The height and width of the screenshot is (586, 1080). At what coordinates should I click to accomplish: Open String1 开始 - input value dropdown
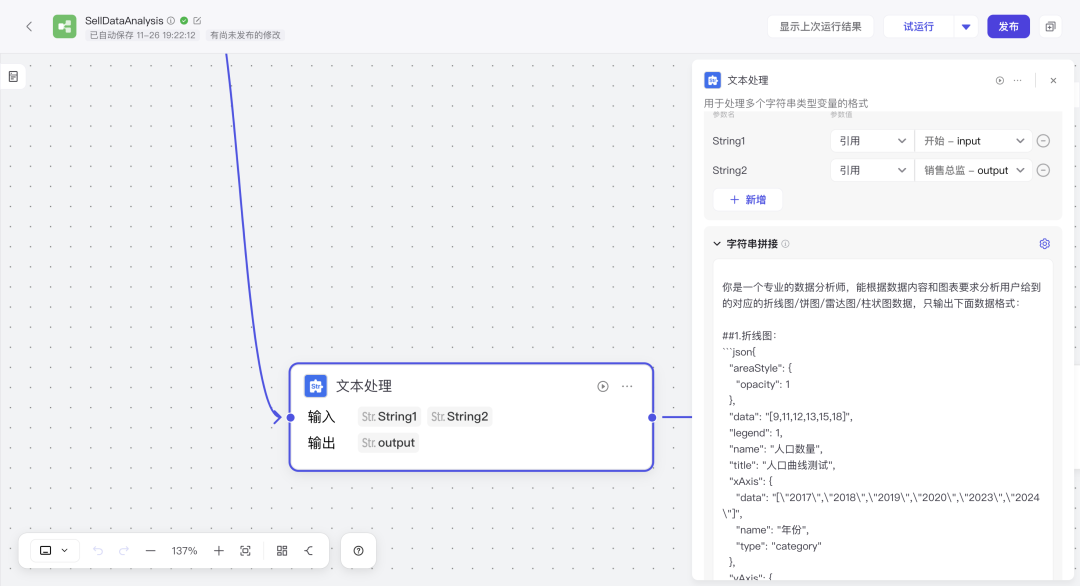pyautogui.click(x=973, y=141)
